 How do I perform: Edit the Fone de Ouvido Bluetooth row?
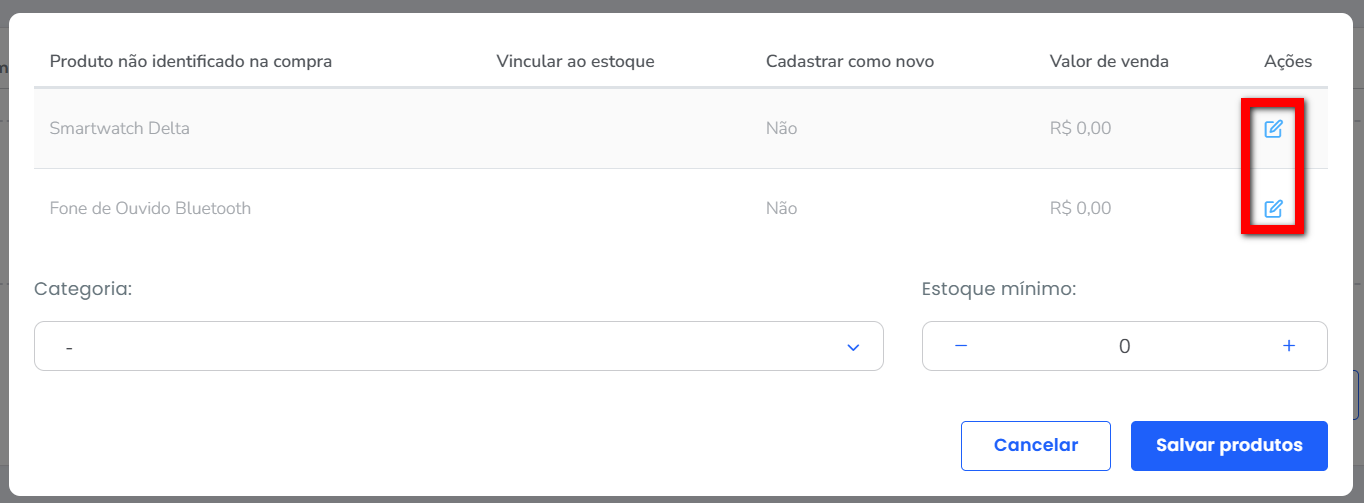(1273, 209)
